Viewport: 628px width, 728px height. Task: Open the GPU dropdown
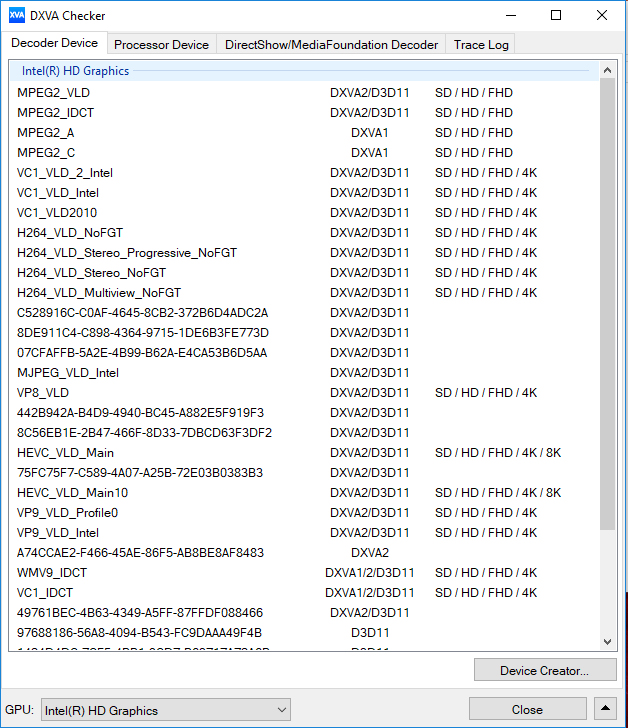tap(166, 710)
